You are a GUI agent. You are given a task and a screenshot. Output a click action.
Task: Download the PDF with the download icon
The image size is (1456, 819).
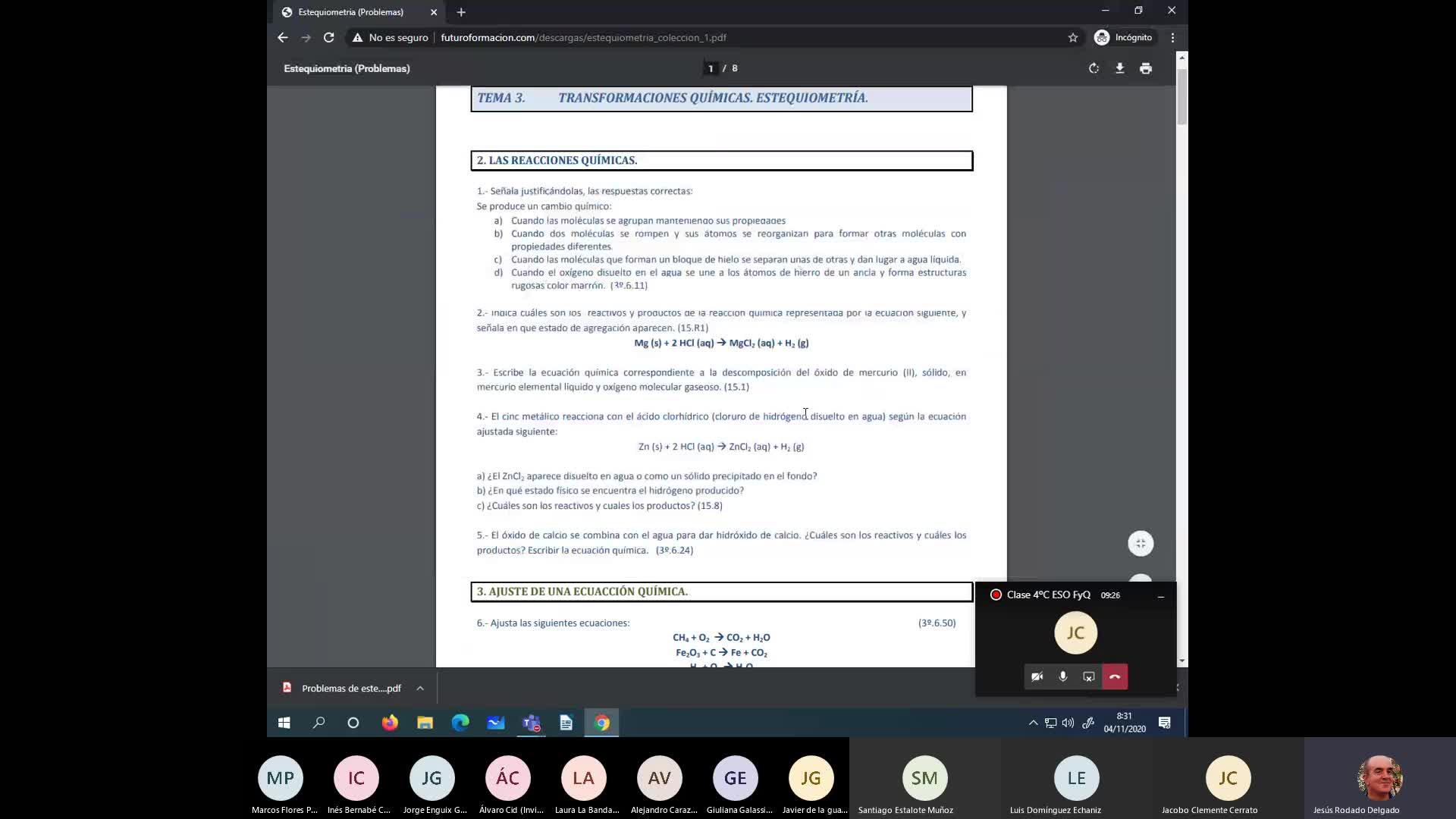pos(1119,68)
